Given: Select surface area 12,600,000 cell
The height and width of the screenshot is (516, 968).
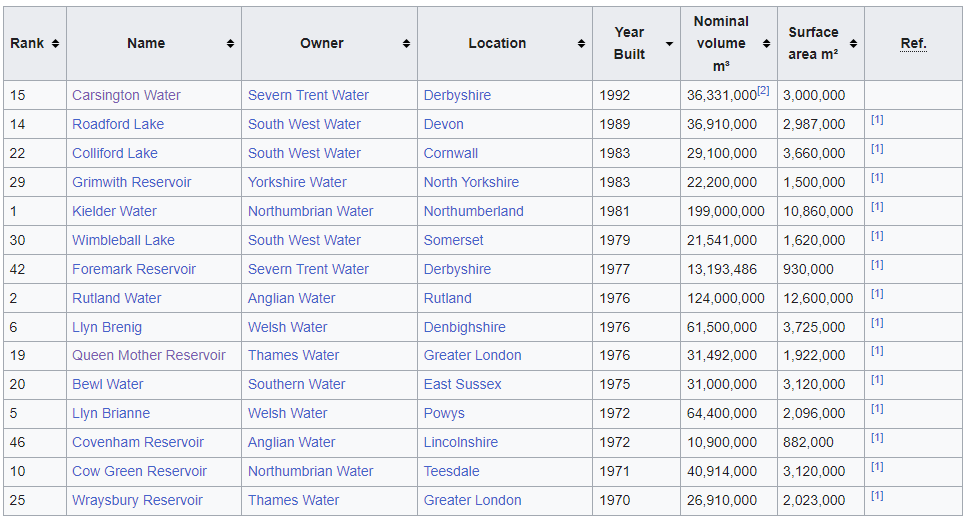Looking at the screenshot, I should (x=821, y=298).
